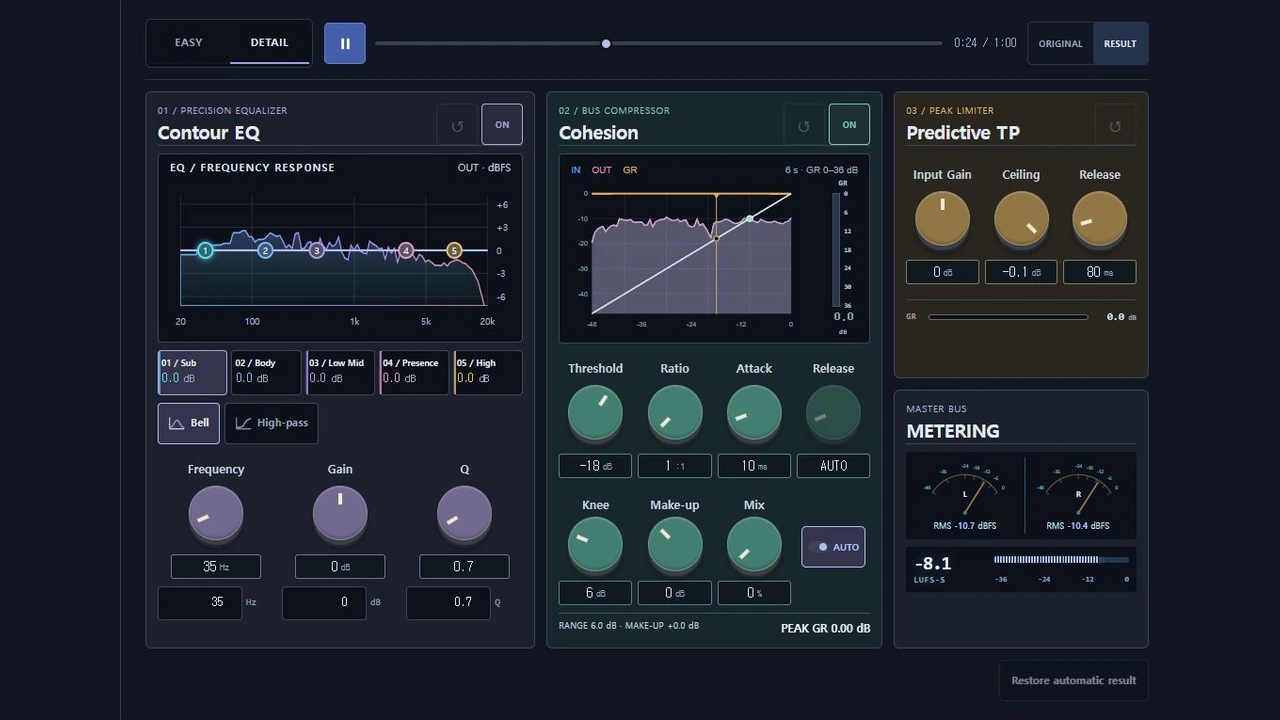Switch to the EASY tab

pyautogui.click(x=188, y=43)
